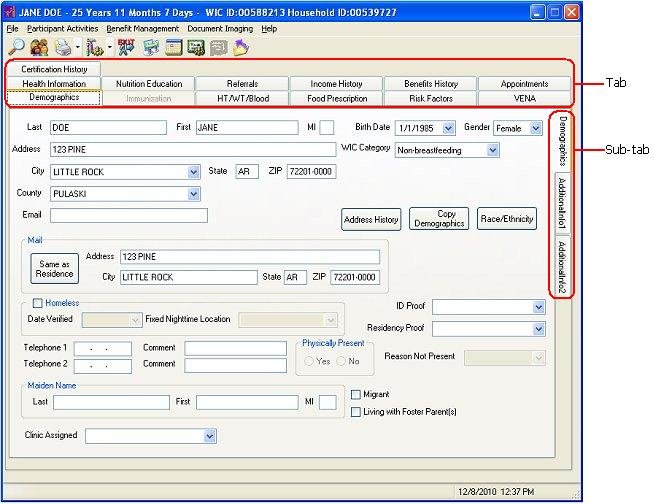
Task: Open the Document Imaging menu
Action: coord(220,29)
